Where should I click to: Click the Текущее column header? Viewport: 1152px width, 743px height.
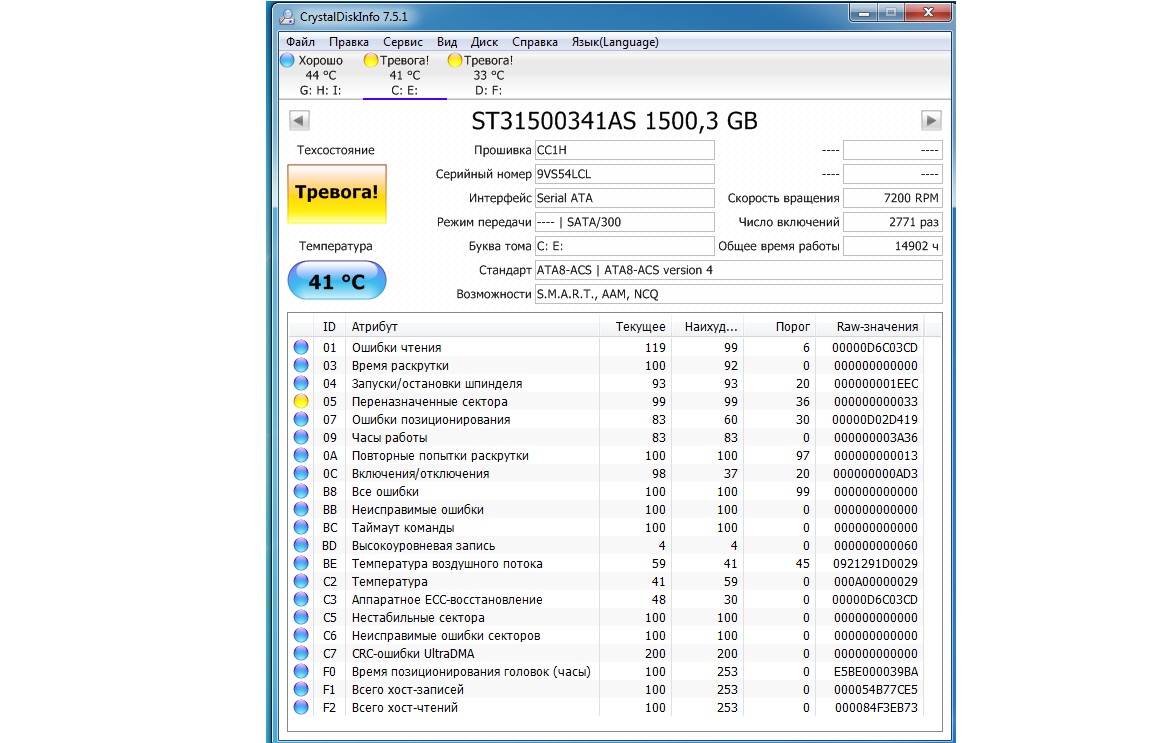(636, 326)
